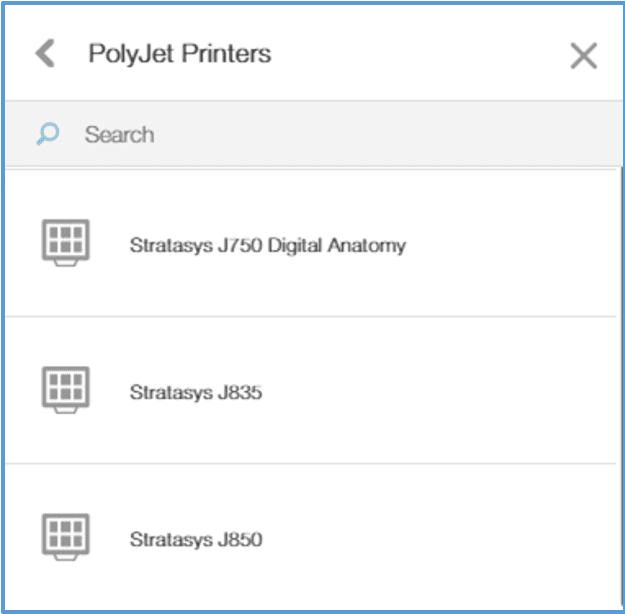Go back using the left chevron arrow

pyautogui.click(x=45, y=53)
